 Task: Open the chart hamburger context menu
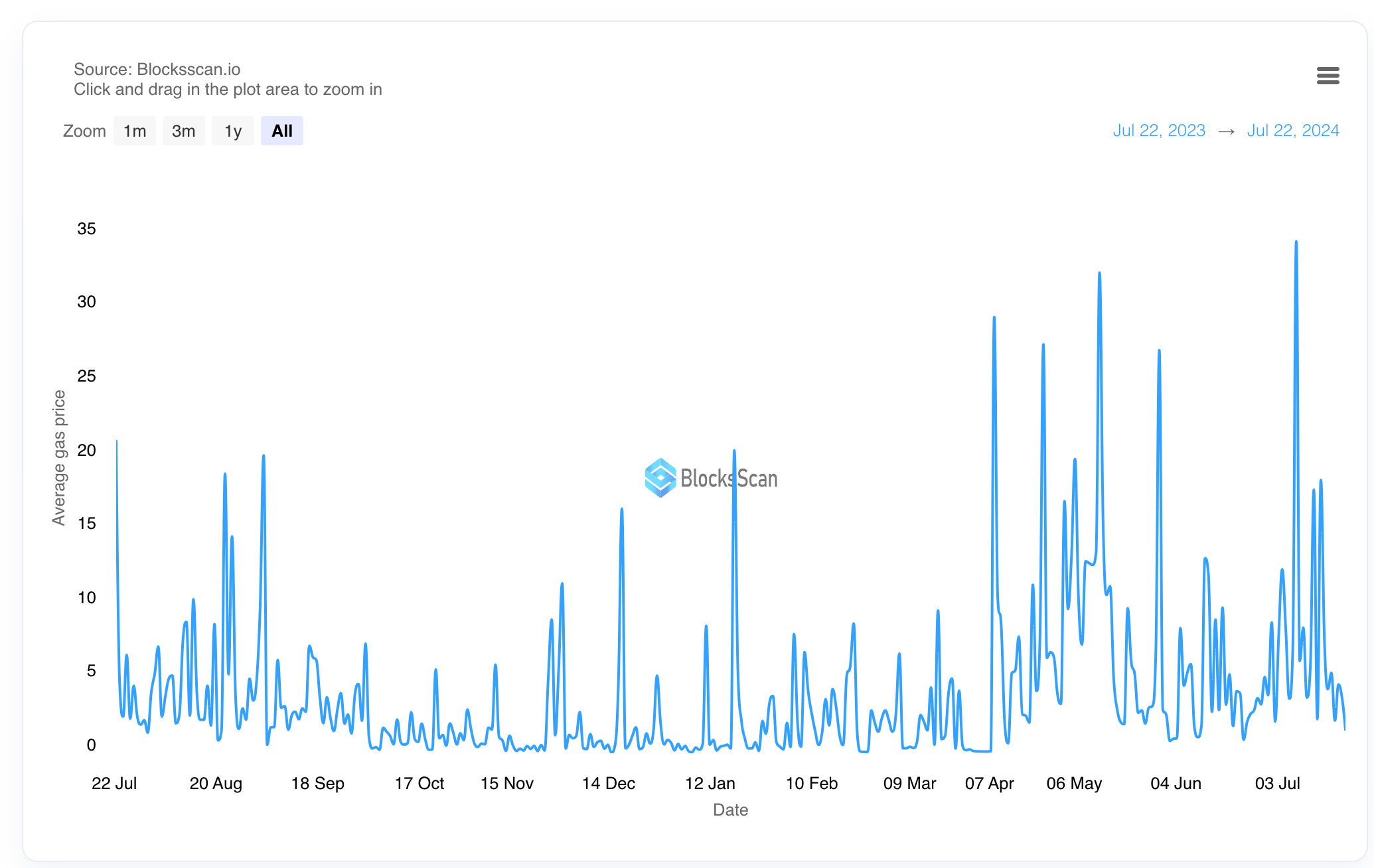pyautogui.click(x=1328, y=76)
